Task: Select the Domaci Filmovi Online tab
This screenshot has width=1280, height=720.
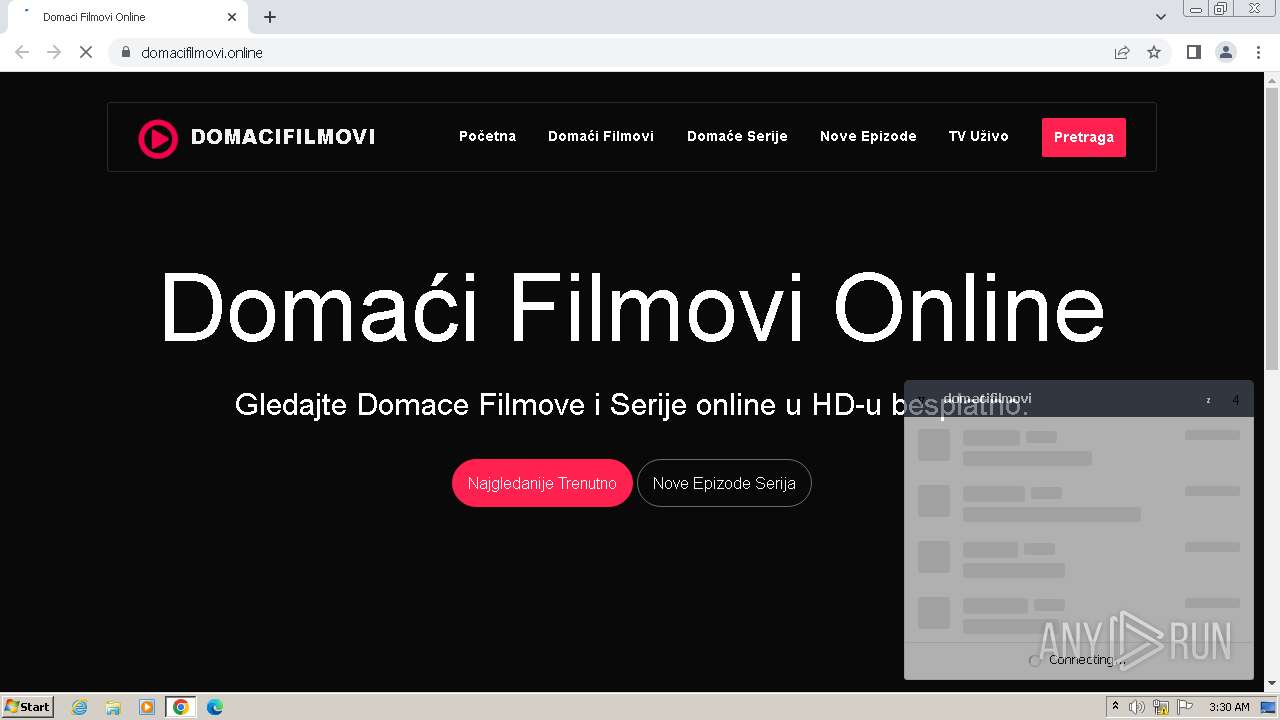Action: [126, 17]
